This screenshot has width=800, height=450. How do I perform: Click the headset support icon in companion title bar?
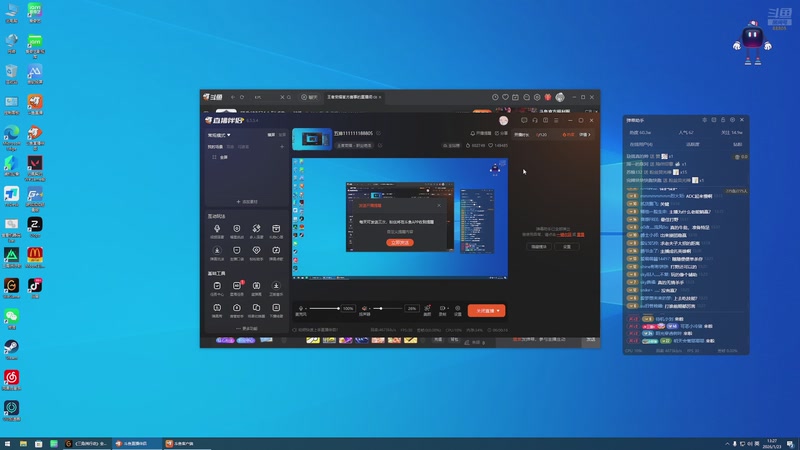535,120
